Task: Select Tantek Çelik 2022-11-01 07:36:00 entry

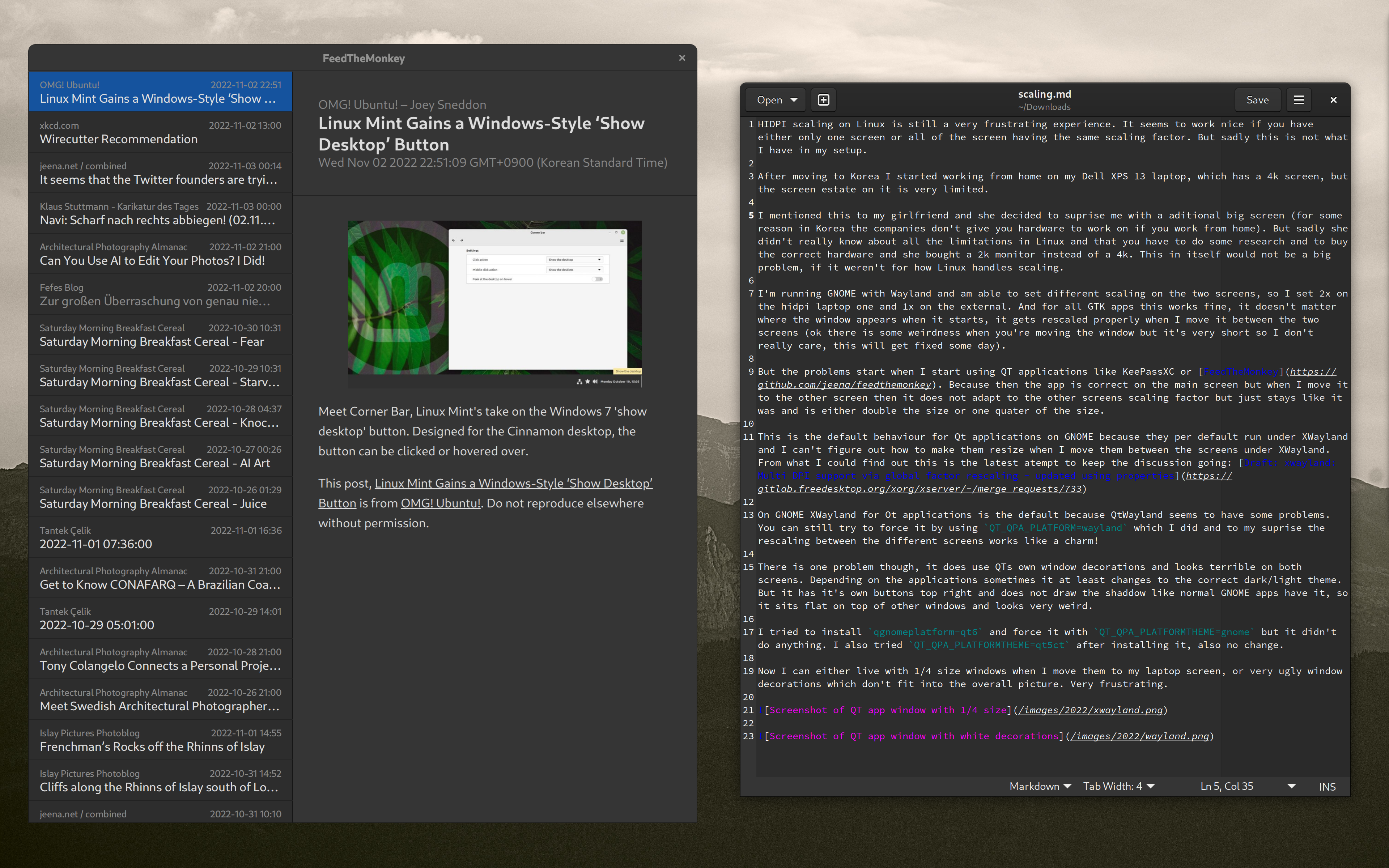Action: pos(160,537)
